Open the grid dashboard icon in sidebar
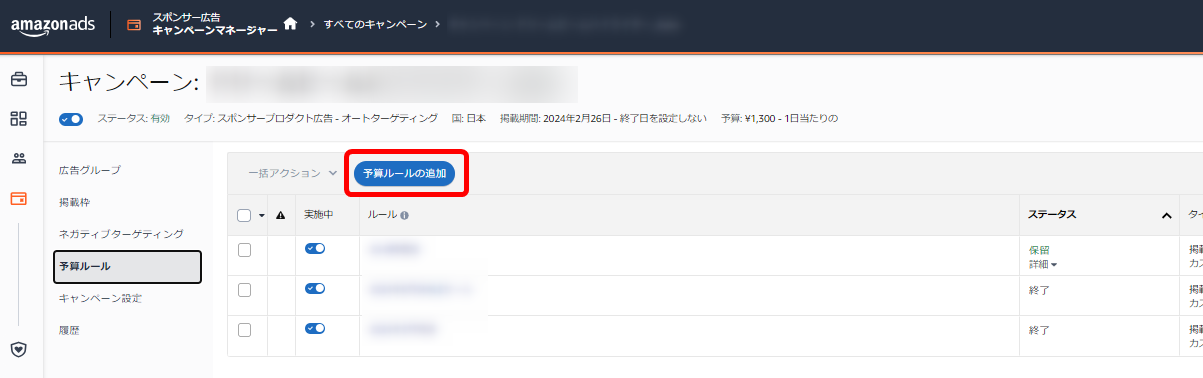 [18, 119]
